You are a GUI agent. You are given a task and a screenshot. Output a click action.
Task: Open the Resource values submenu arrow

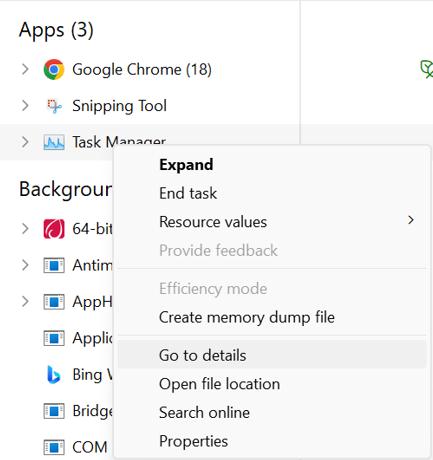click(x=411, y=220)
